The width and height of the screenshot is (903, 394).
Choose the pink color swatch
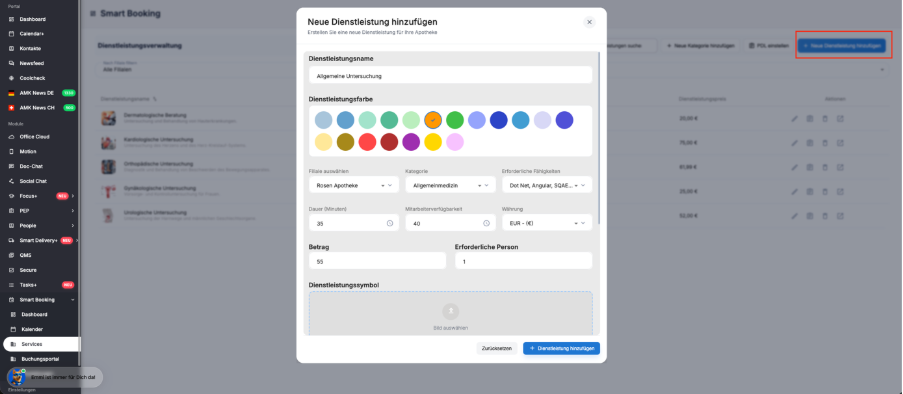coord(455,142)
